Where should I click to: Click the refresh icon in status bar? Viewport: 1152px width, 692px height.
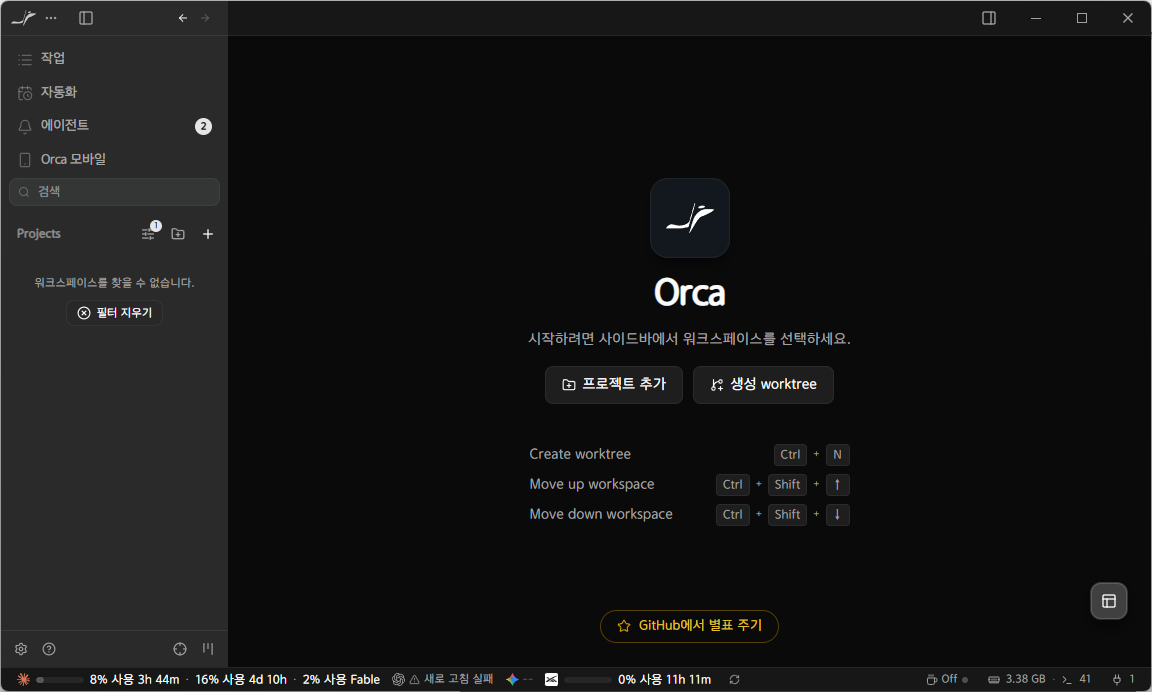pyautogui.click(x=734, y=680)
